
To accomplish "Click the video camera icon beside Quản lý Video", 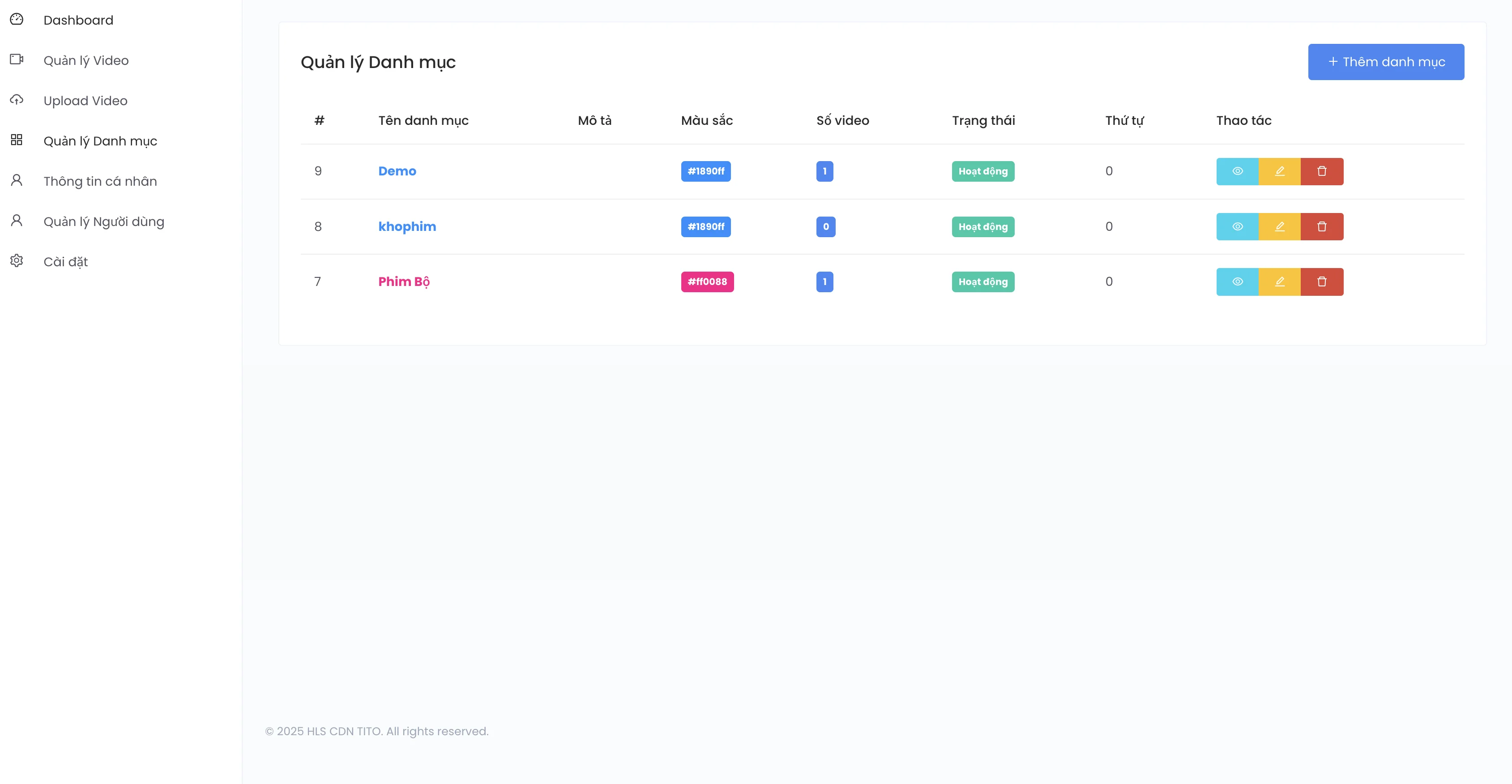I will (x=17, y=59).
